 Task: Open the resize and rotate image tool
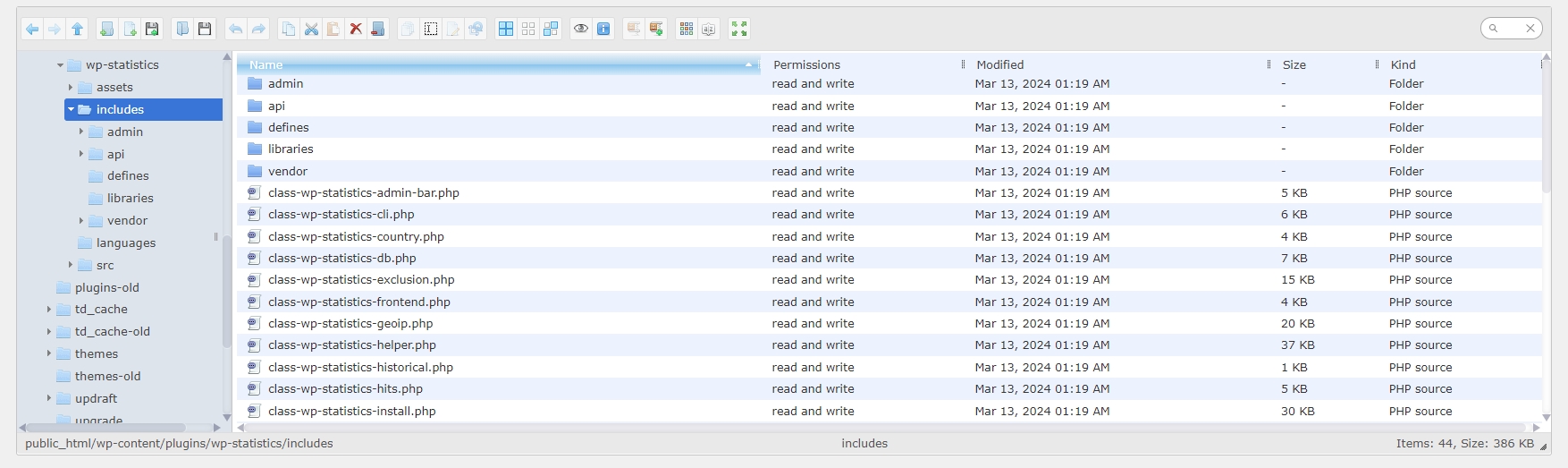pos(476,30)
